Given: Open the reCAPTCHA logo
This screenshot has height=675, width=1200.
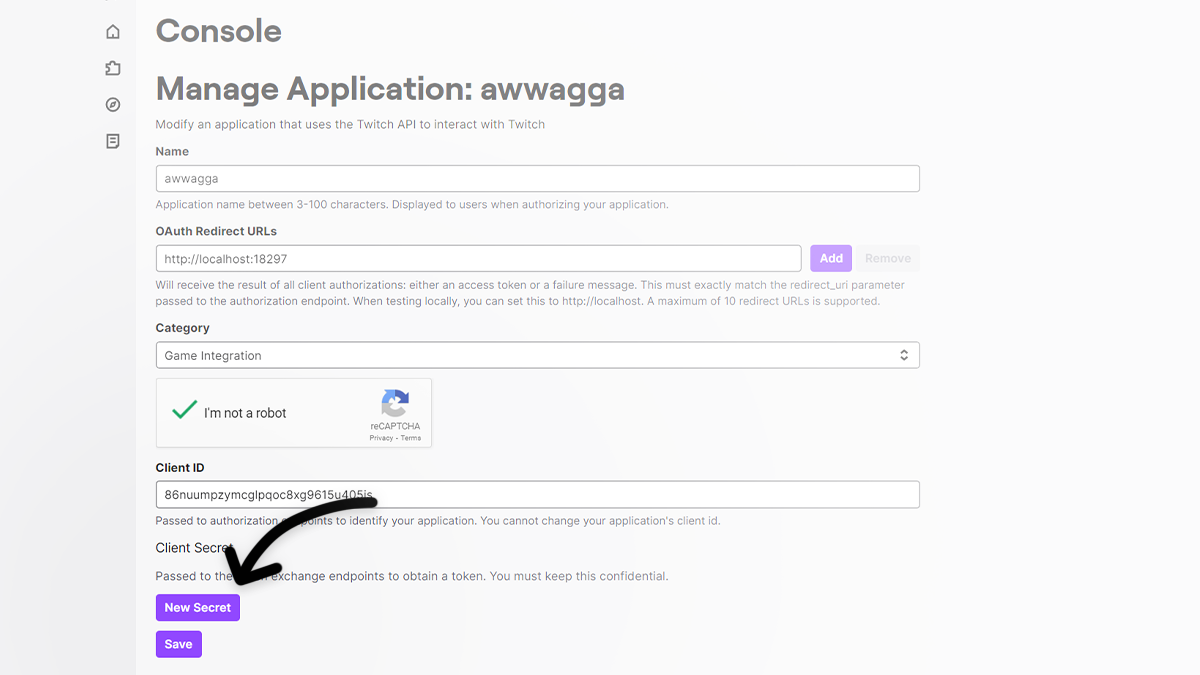Looking at the screenshot, I should click(x=395, y=403).
